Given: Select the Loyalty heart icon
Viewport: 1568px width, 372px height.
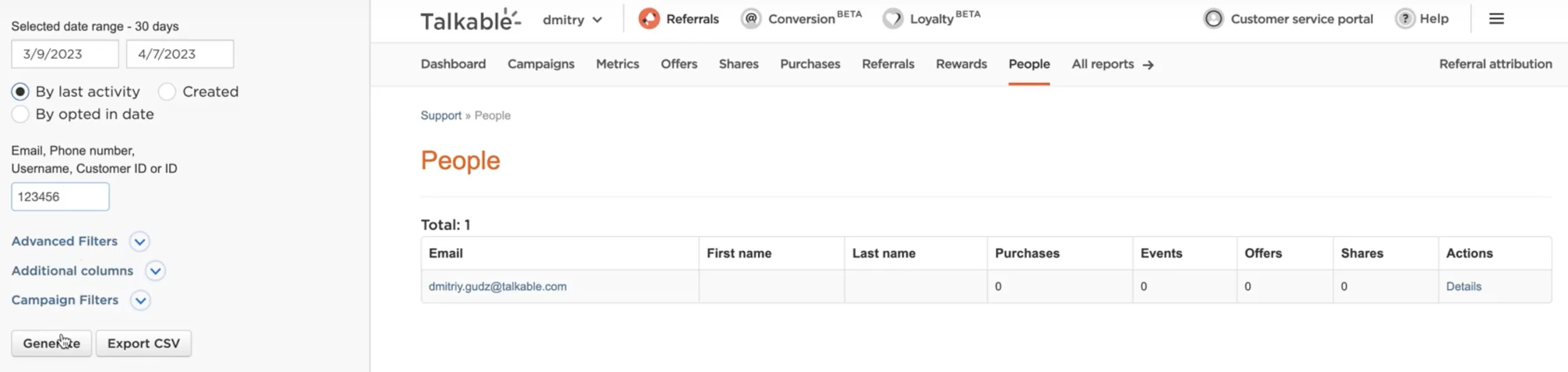Looking at the screenshot, I should pyautogui.click(x=893, y=19).
